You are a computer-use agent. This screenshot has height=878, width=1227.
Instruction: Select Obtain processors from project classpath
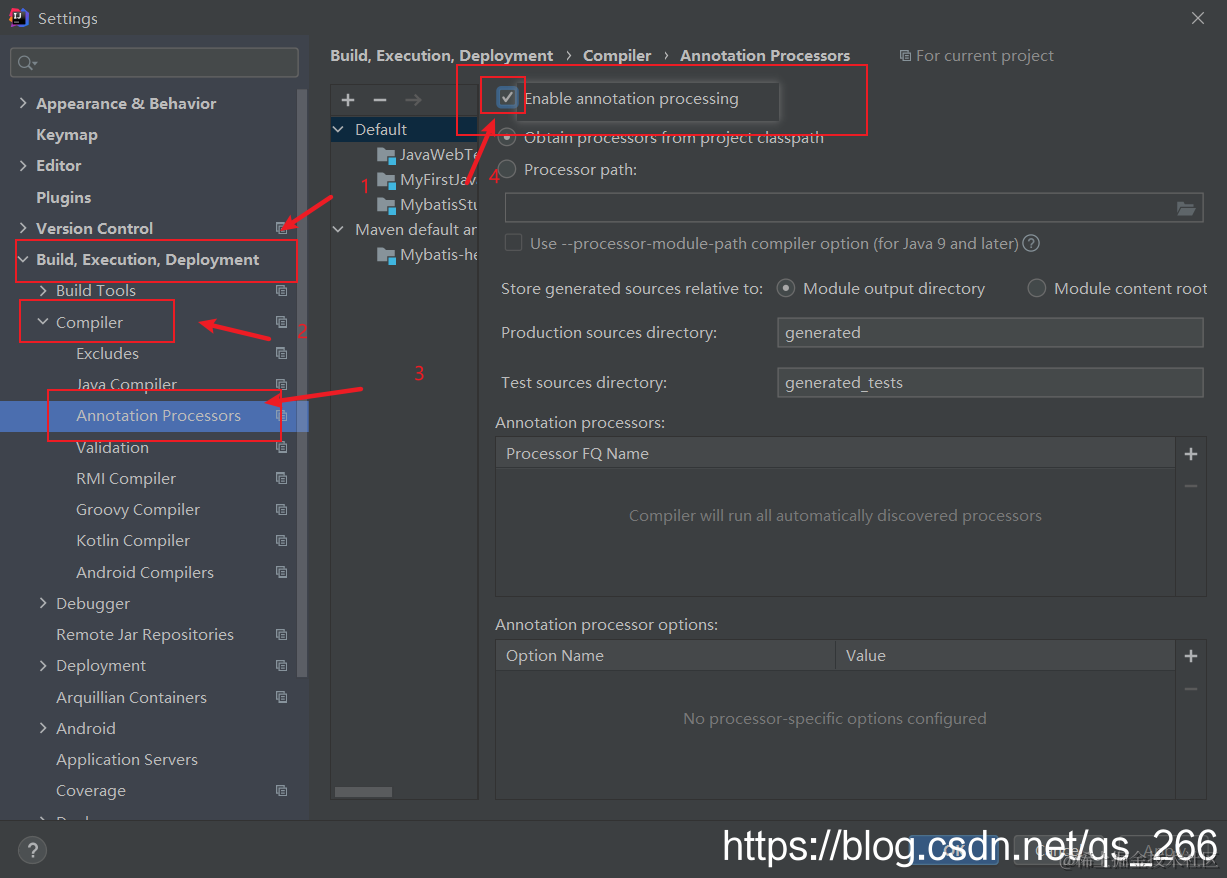click(x=508, y=138)
